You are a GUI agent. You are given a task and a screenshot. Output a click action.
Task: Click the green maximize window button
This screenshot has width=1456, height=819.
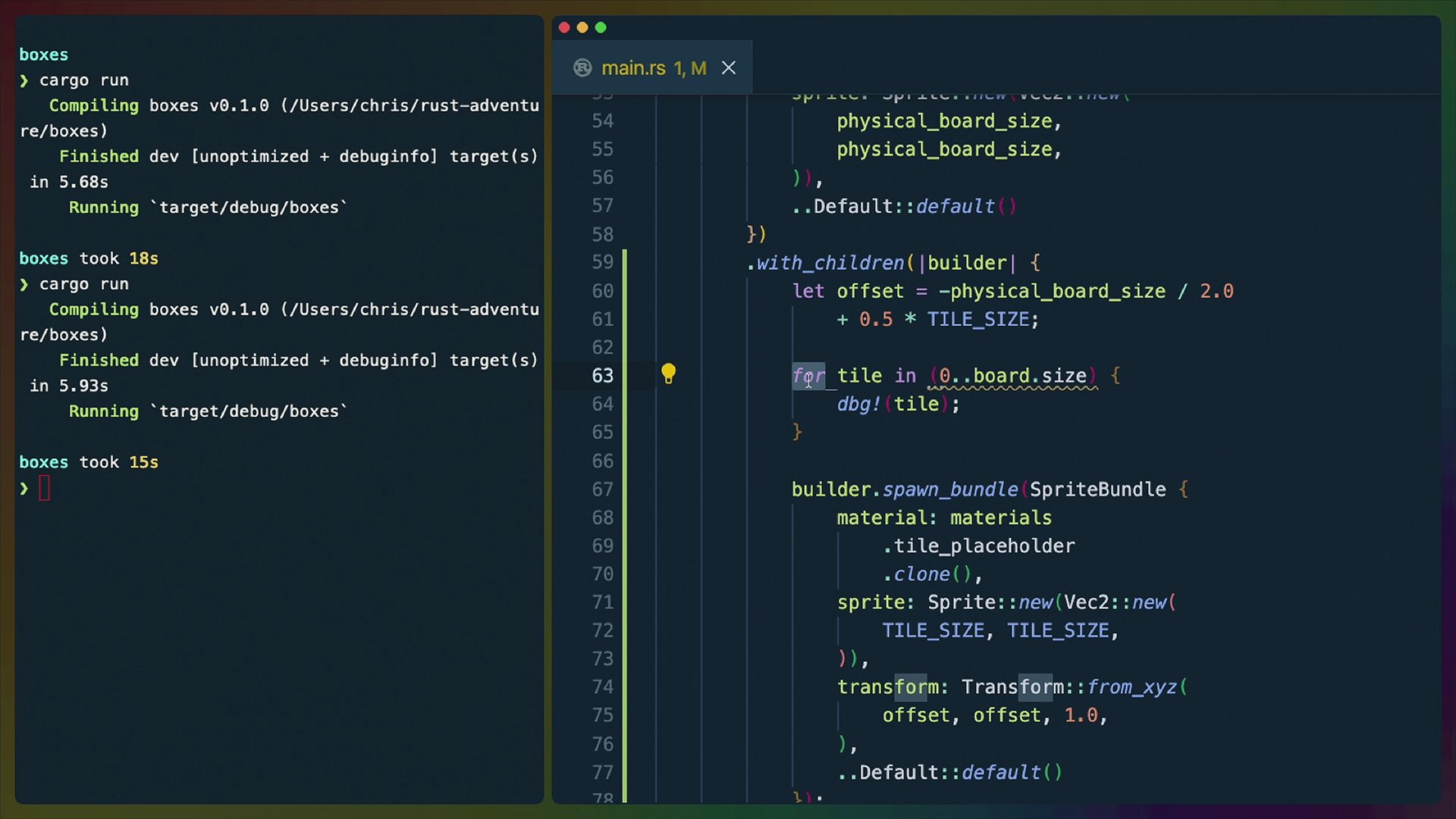point(601,27)
